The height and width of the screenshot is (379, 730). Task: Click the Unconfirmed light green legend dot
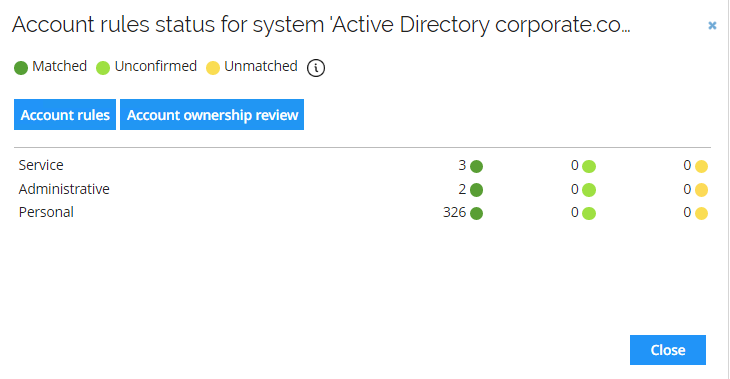(x=103, y=68)
